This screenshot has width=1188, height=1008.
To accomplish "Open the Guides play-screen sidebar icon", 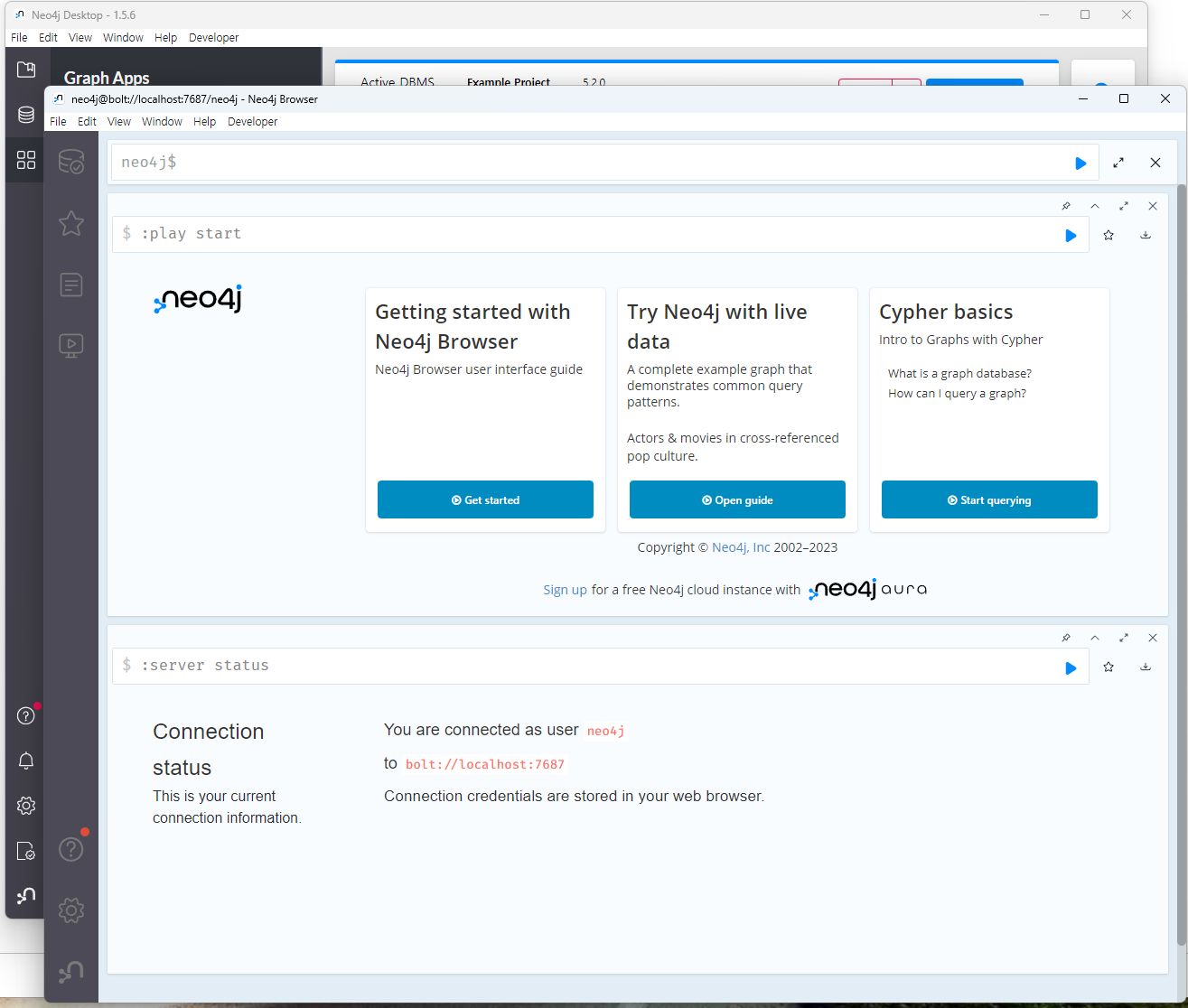I will [x=71, y=345].
